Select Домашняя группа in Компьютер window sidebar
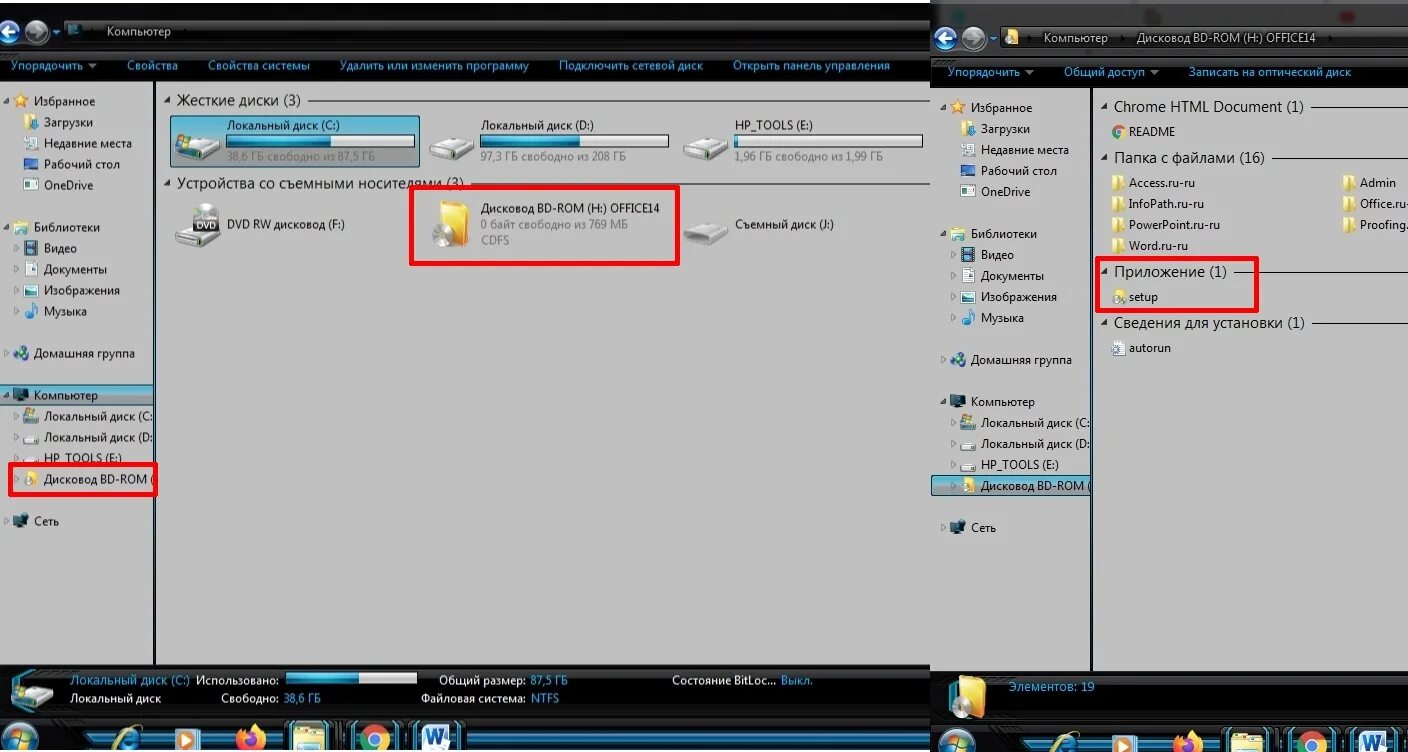 point(75,353)
